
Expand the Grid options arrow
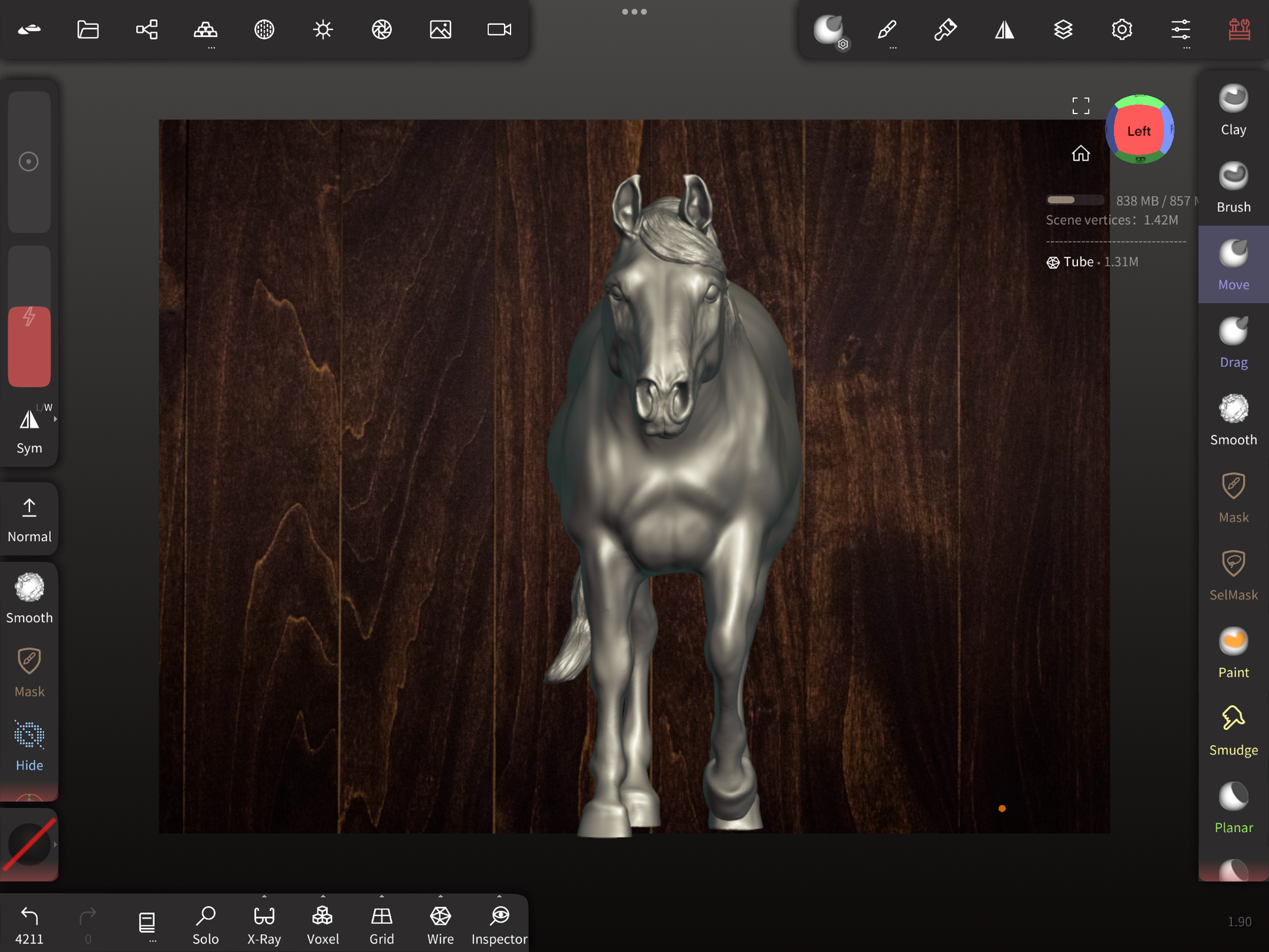(381, 897)
